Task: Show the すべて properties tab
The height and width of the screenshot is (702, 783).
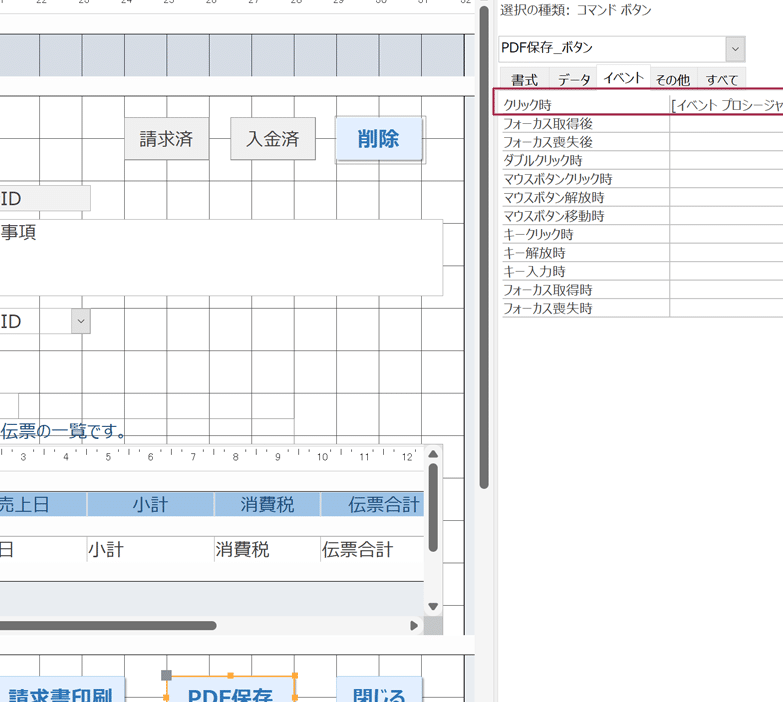Action: (721, 80)
